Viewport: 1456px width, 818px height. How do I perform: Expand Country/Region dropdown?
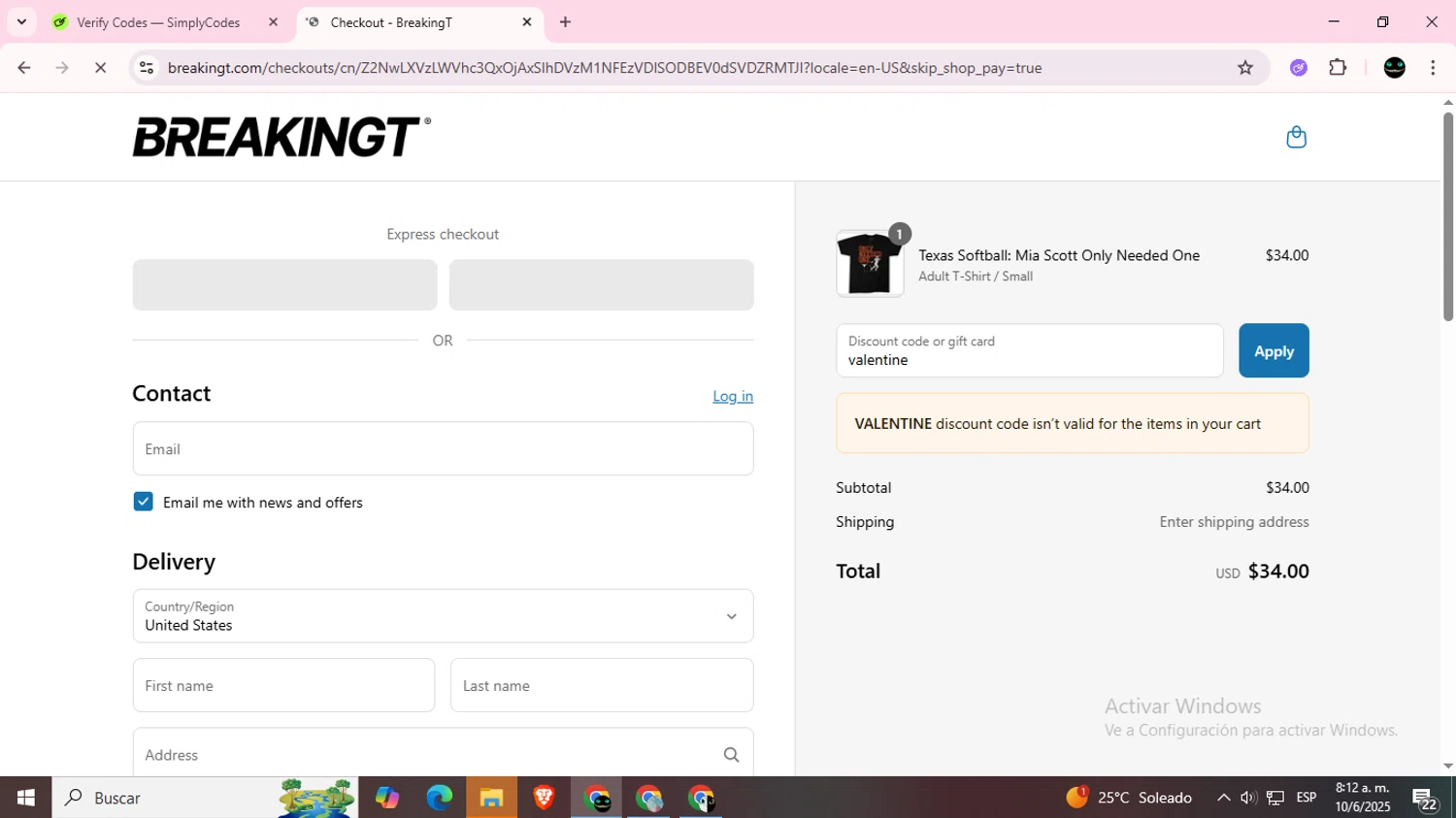click(443, 616)
